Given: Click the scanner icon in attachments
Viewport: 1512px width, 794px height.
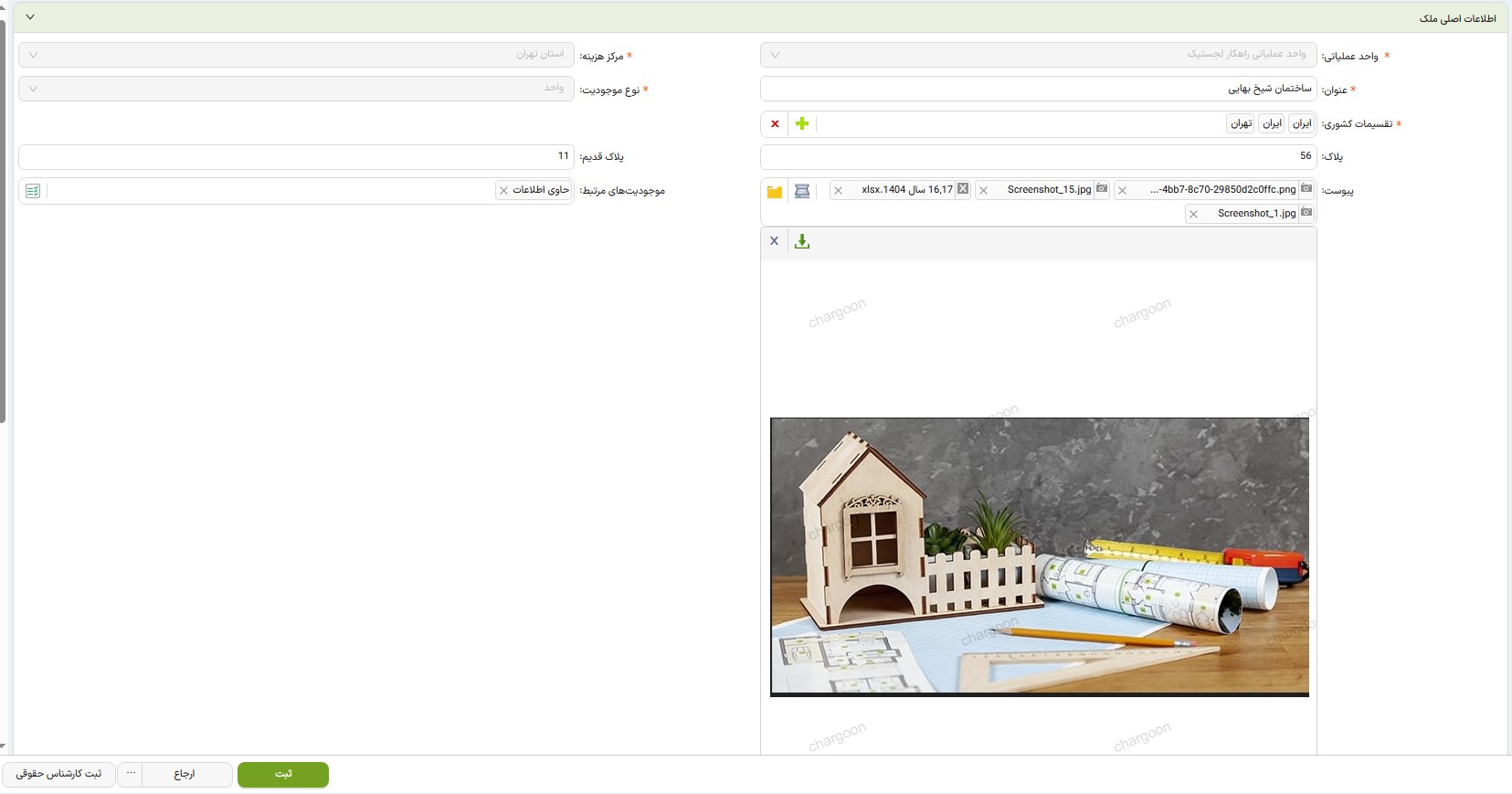Looking at the screenshot, I should click(x=802, y=191).
